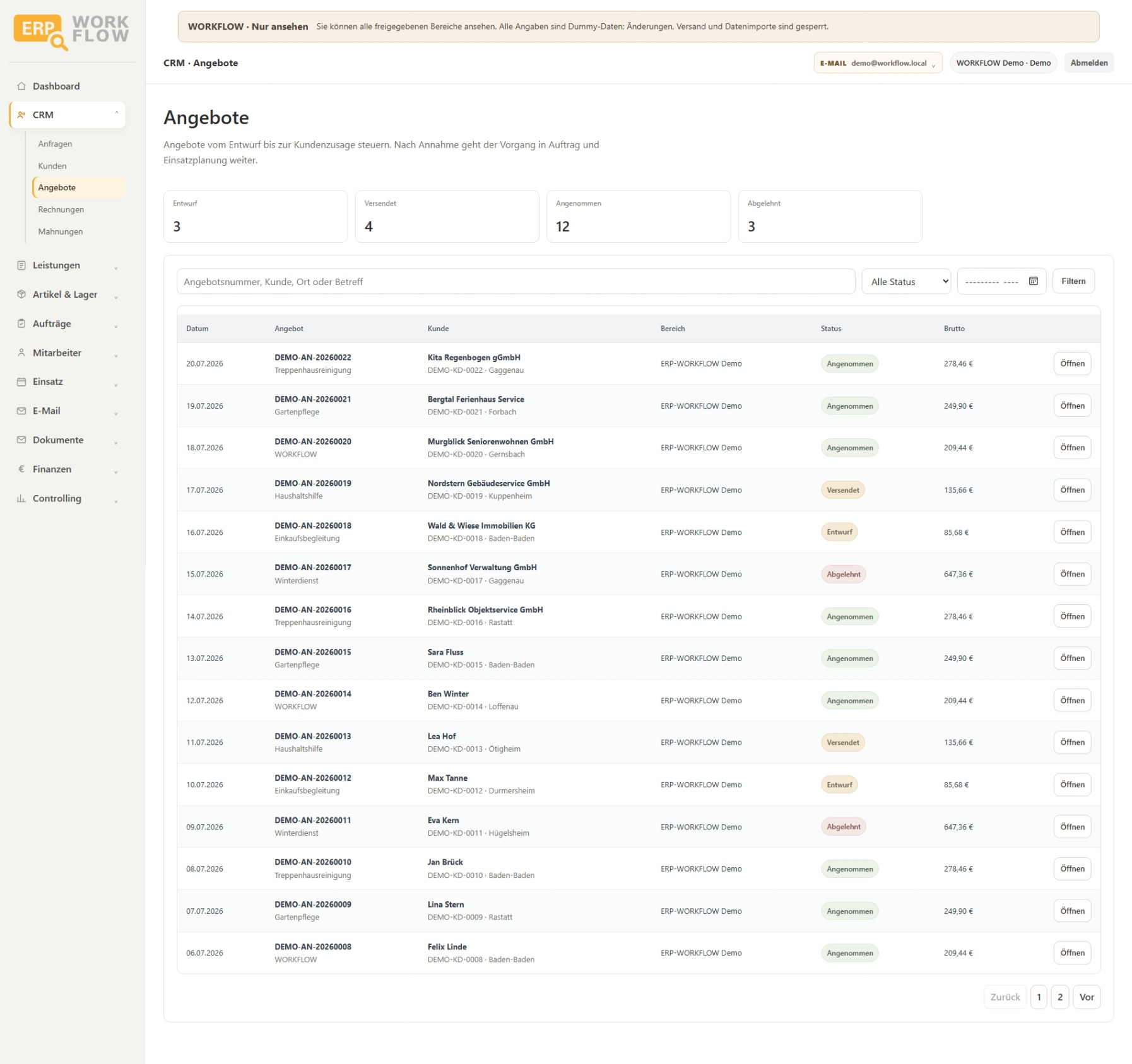Screen dimensions: 1132x1064
Task: Click the Versendet summary card
Action: click(447, 216)
